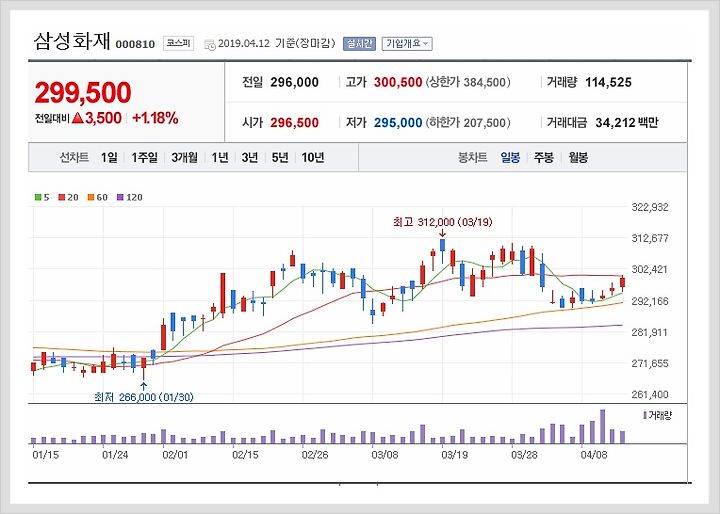This screenshot has width=720, height=514.
Task: Click the green 5-day moving average swatch
Action: [x=38, y=198]
